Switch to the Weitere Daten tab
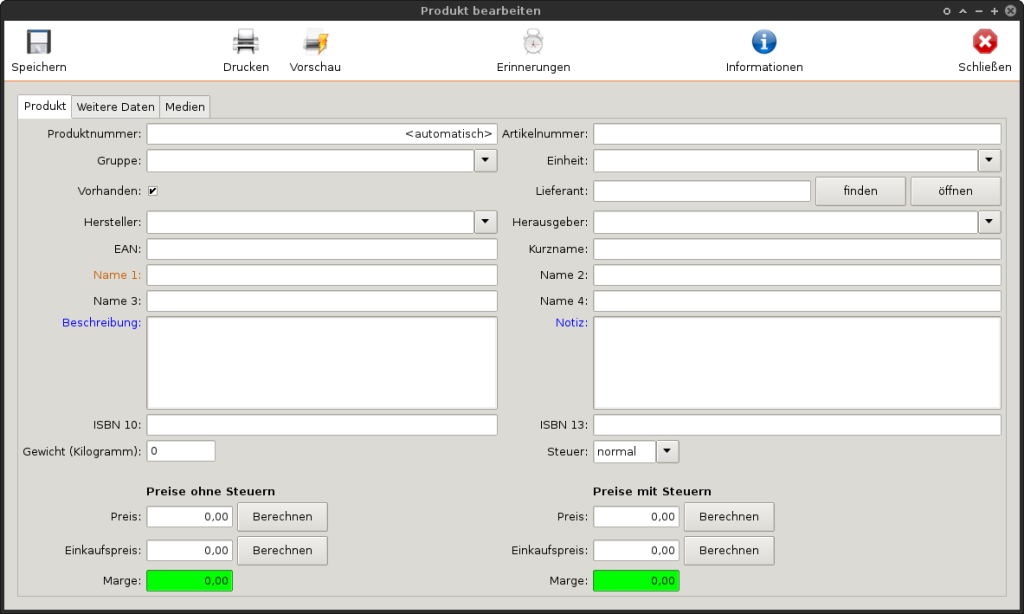This screenshot has width=1024, height=614. coord(116,107)
